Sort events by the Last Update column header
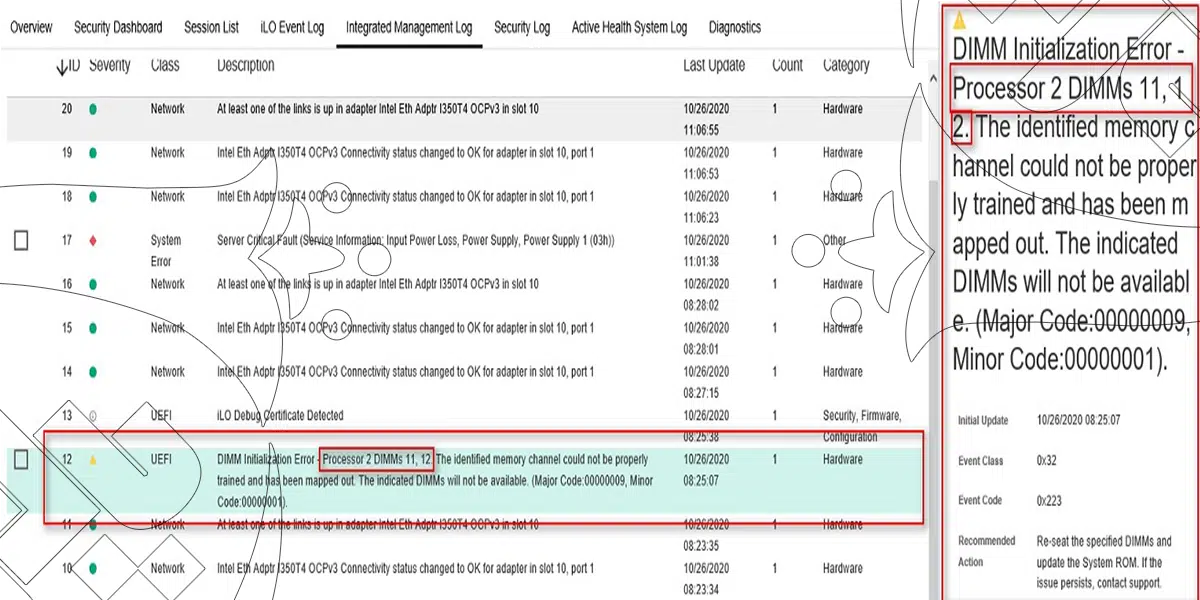The image size is (1200, 600). pos(713,66)
